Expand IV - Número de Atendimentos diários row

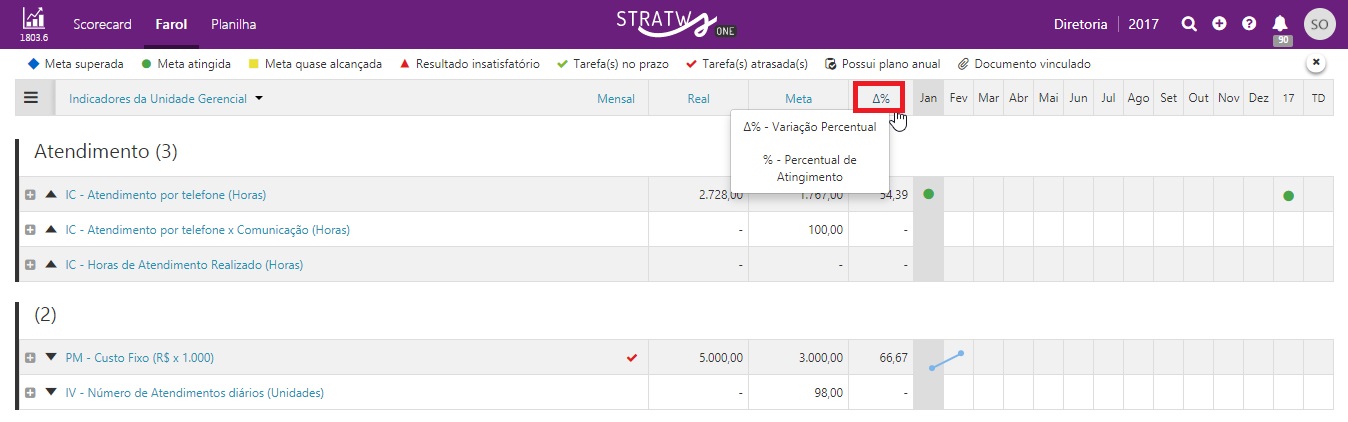point(30,393)
